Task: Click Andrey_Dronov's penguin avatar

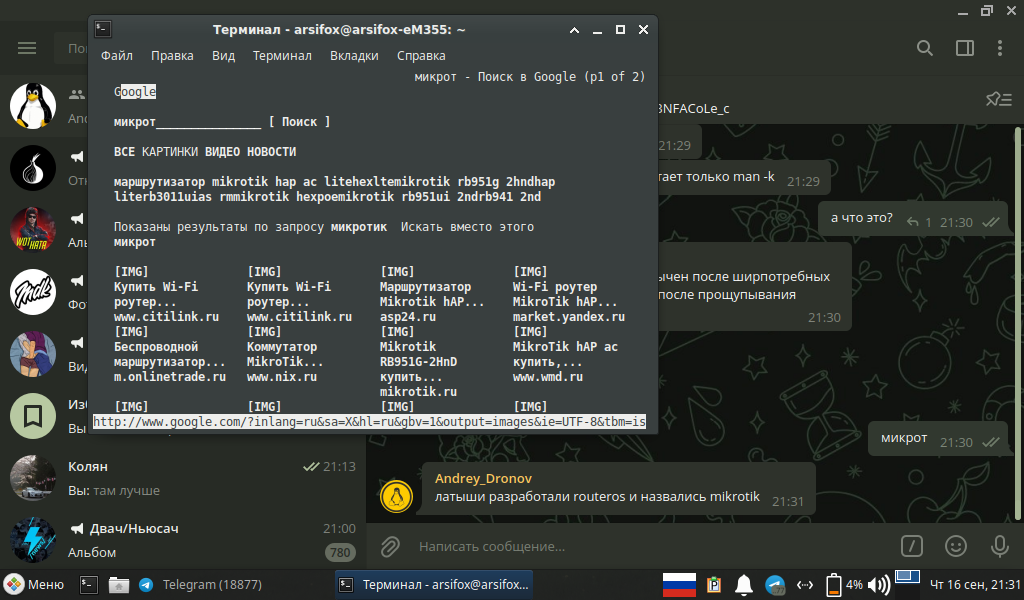Action: 396,496
